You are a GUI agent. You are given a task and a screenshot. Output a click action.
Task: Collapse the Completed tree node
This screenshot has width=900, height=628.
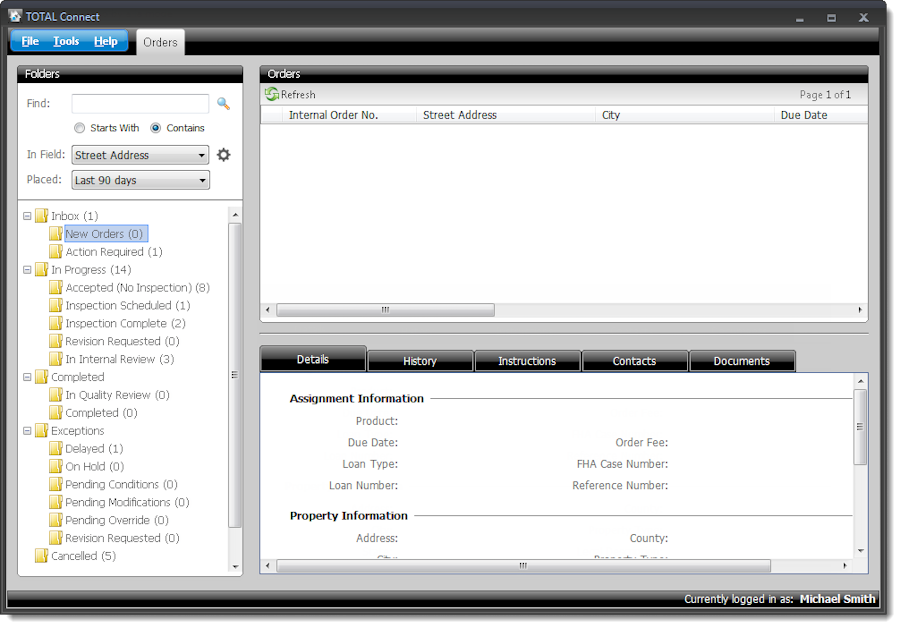(27, 377)
